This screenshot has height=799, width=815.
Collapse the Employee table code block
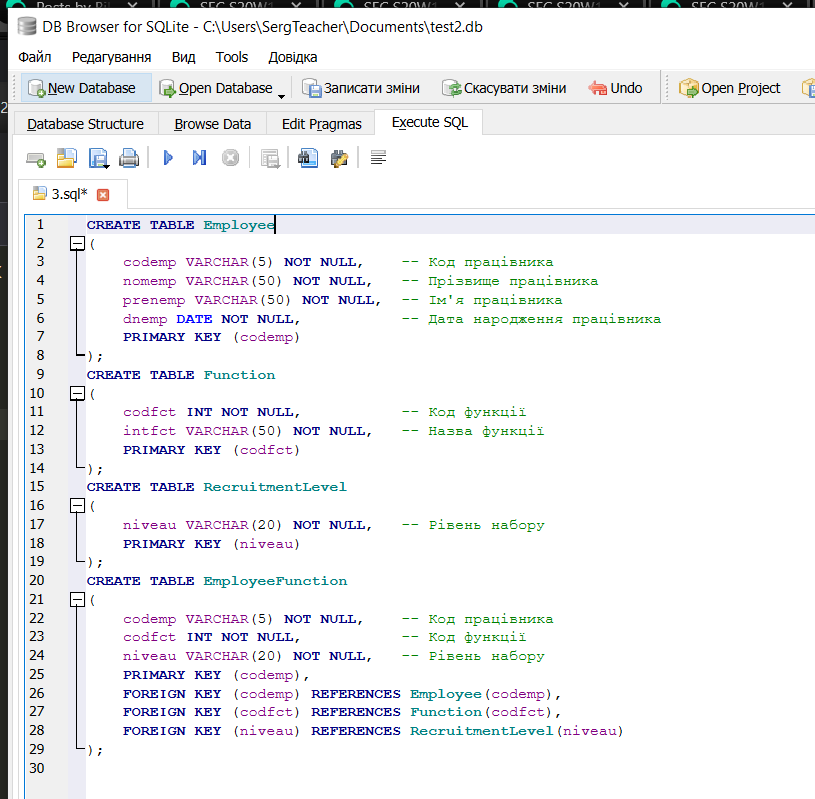click(76, 243)
